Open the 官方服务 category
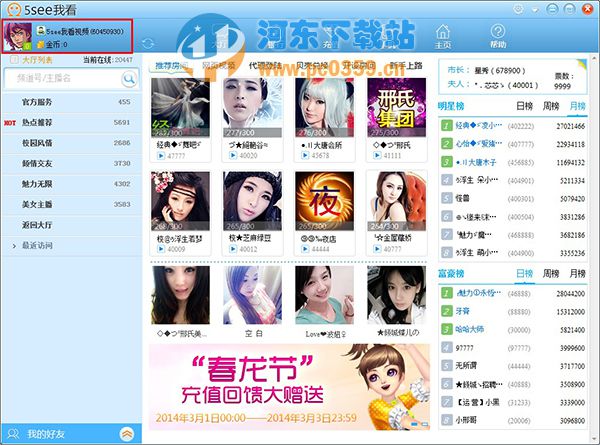 (x=72, y=102)
